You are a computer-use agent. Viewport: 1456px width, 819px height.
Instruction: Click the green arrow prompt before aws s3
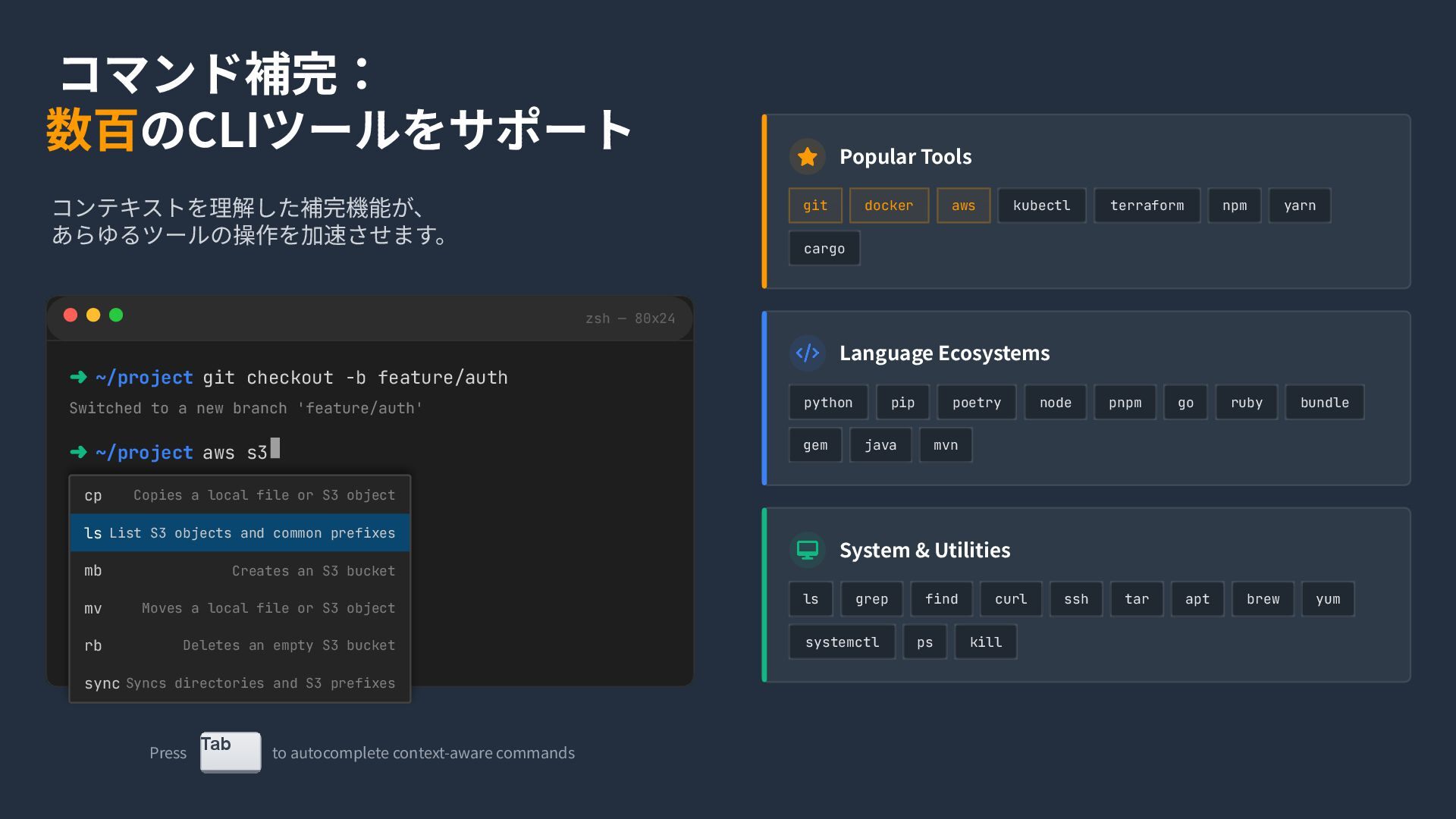click(78, 453)
